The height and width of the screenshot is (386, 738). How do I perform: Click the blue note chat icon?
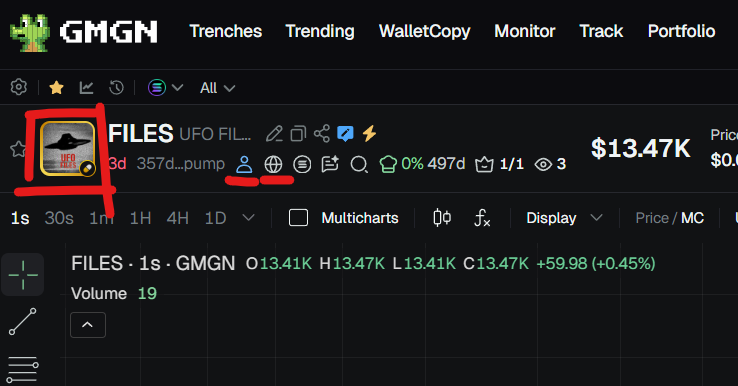click(x=345, y=134)
